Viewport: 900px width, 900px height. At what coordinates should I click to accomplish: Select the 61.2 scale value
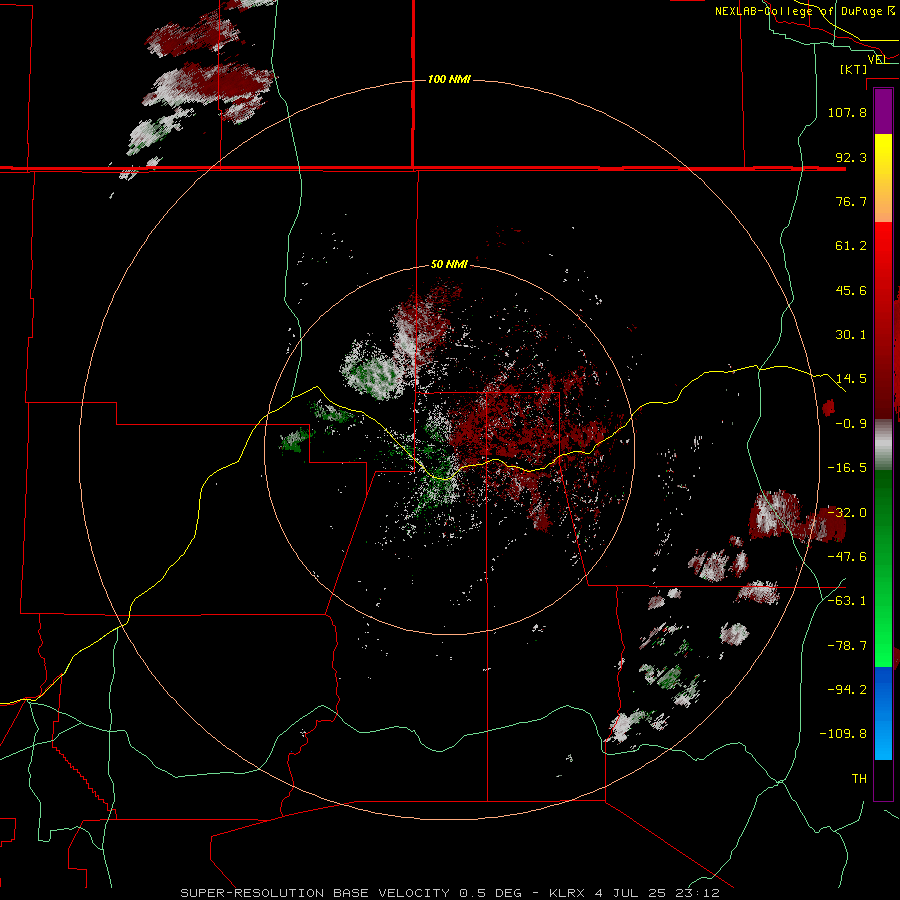[851, 246]
